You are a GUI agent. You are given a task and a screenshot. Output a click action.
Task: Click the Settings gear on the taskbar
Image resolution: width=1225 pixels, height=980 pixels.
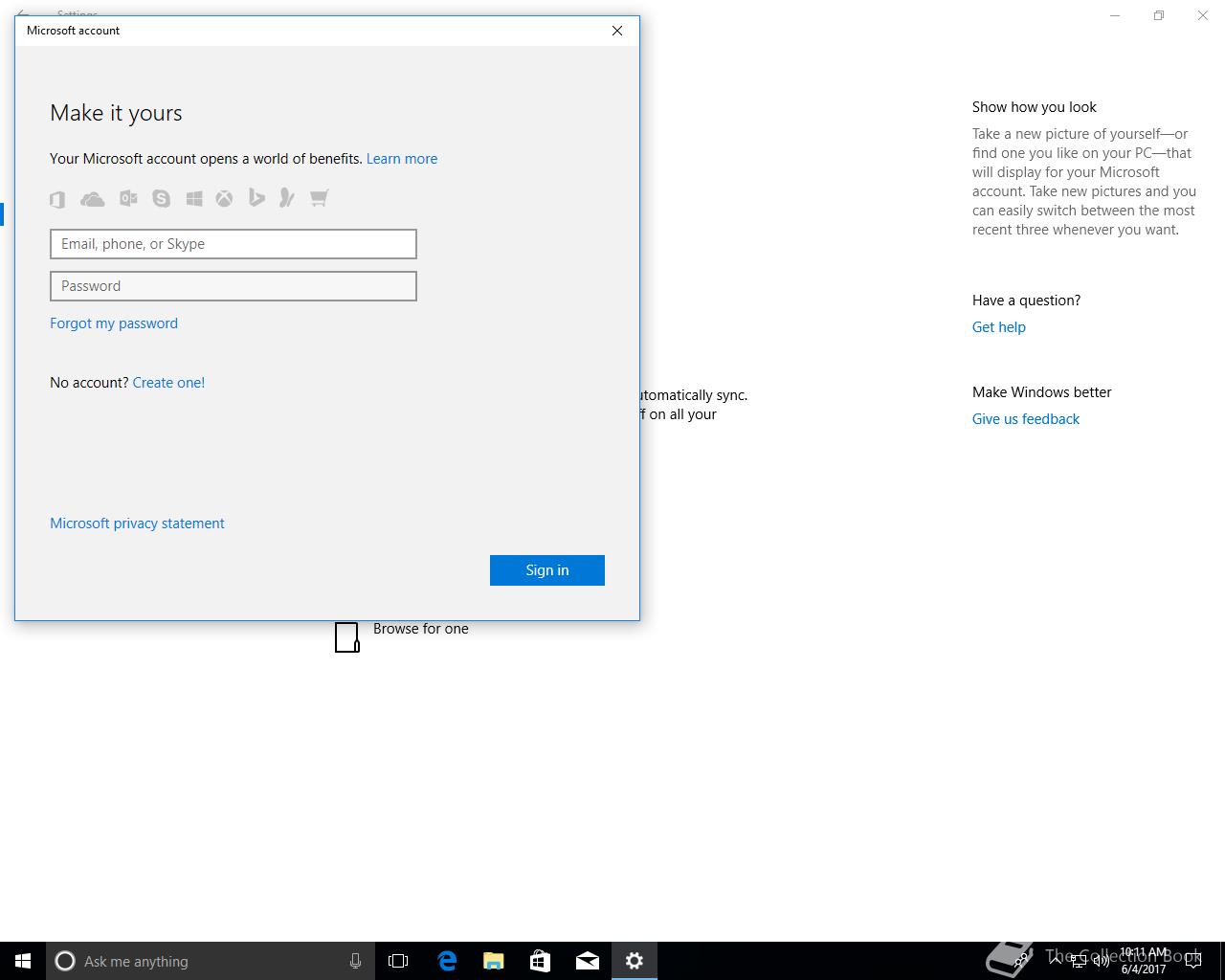(x=635, y=961)
